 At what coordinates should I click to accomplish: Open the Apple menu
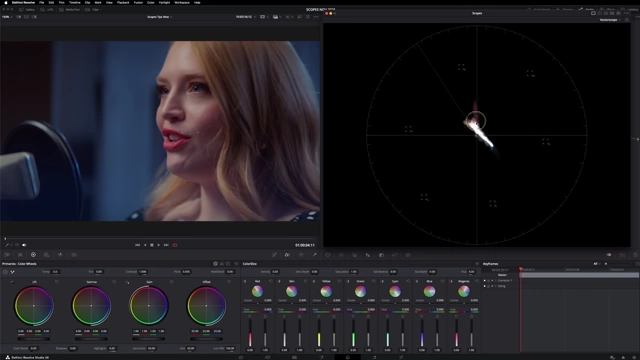[6, 2]
